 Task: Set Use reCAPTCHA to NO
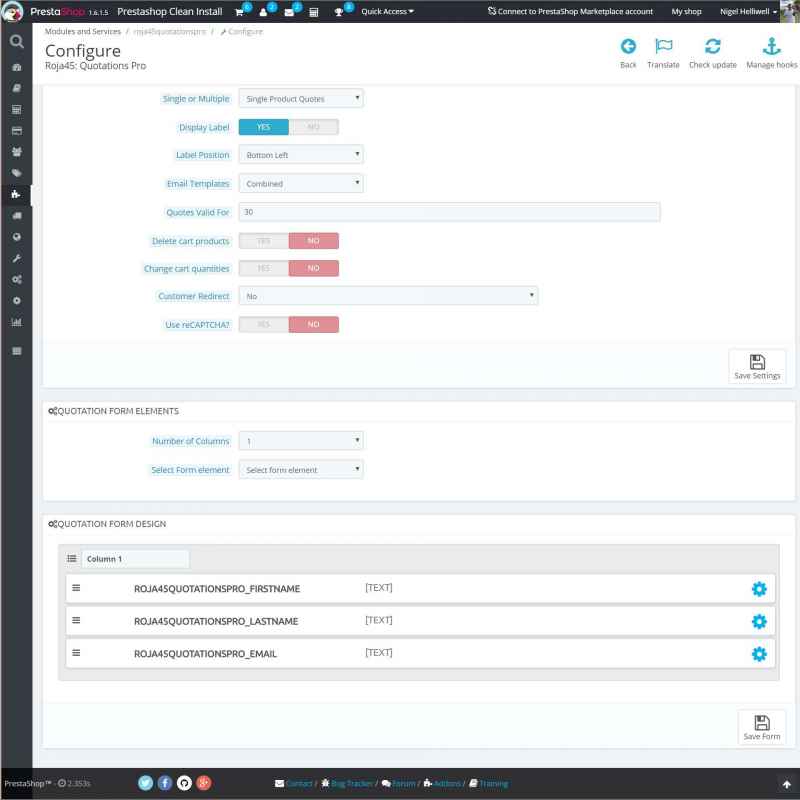pos(313,324)
